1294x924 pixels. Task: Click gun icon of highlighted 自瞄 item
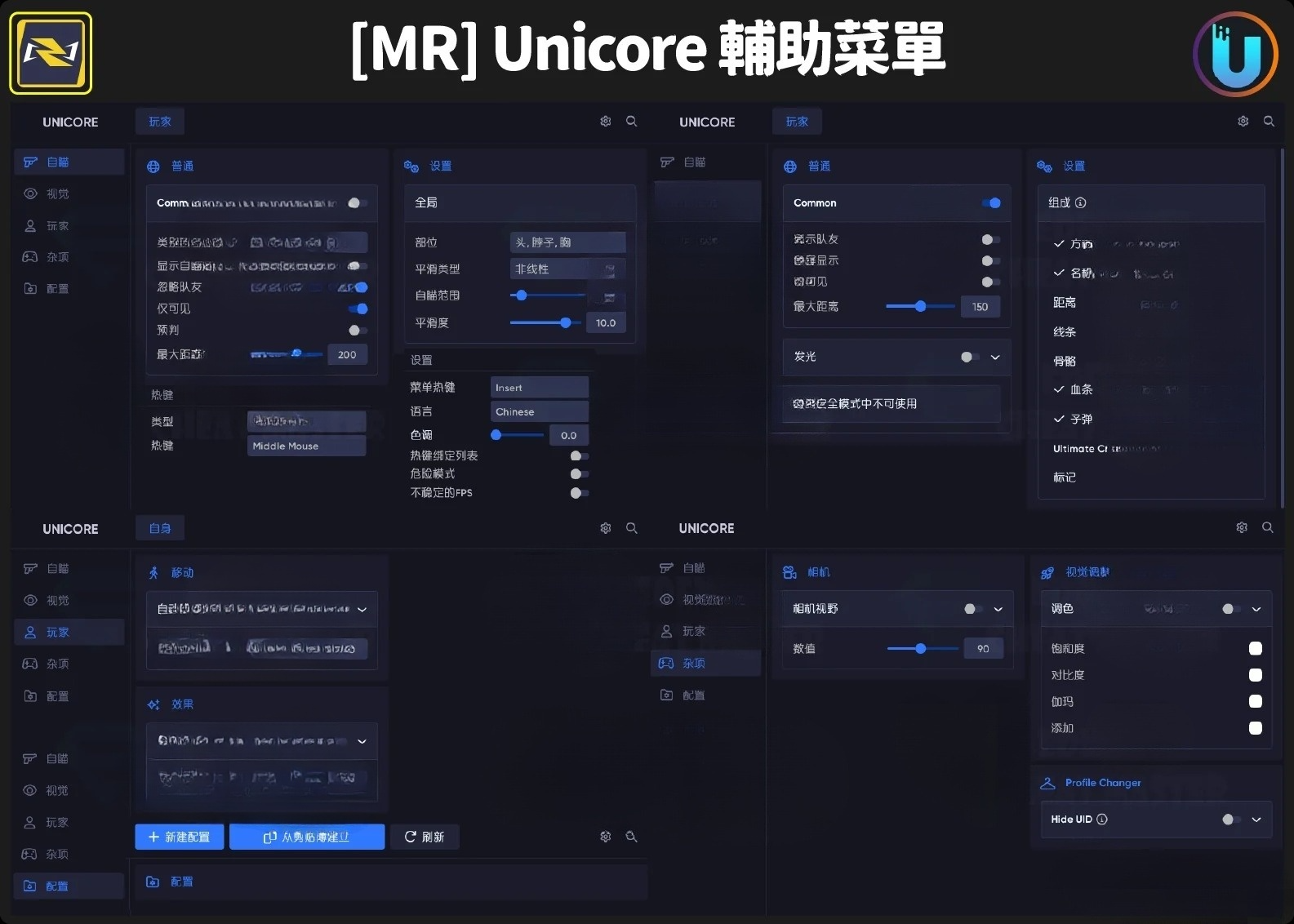[30, 162]
